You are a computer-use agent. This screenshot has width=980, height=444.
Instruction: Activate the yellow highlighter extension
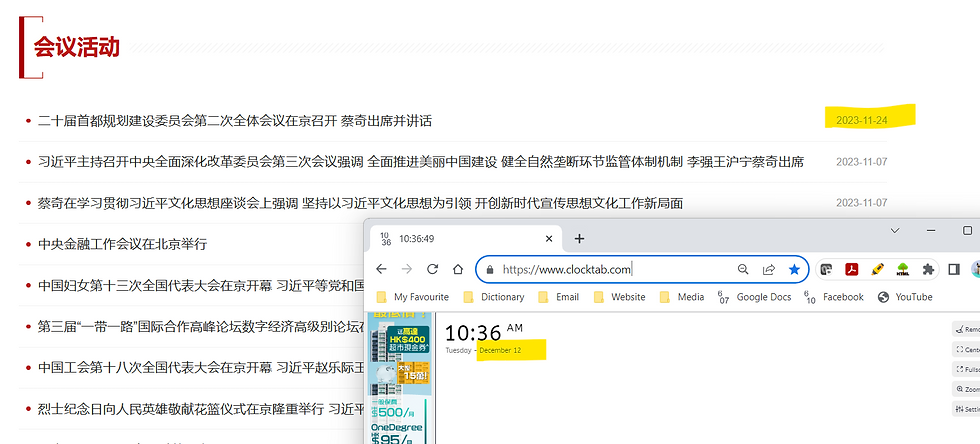878,270
